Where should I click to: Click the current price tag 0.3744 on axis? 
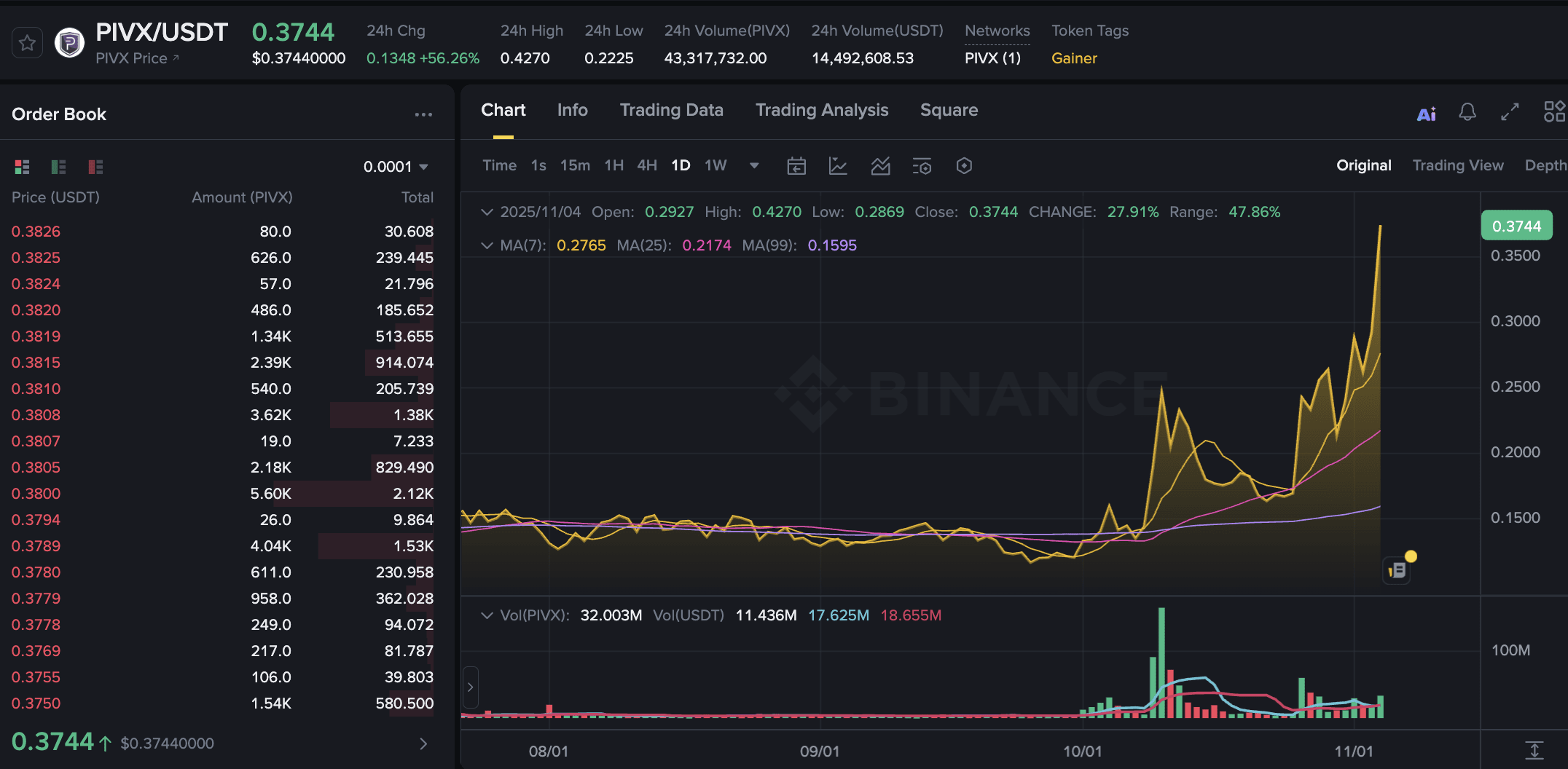coord(1517,226)
